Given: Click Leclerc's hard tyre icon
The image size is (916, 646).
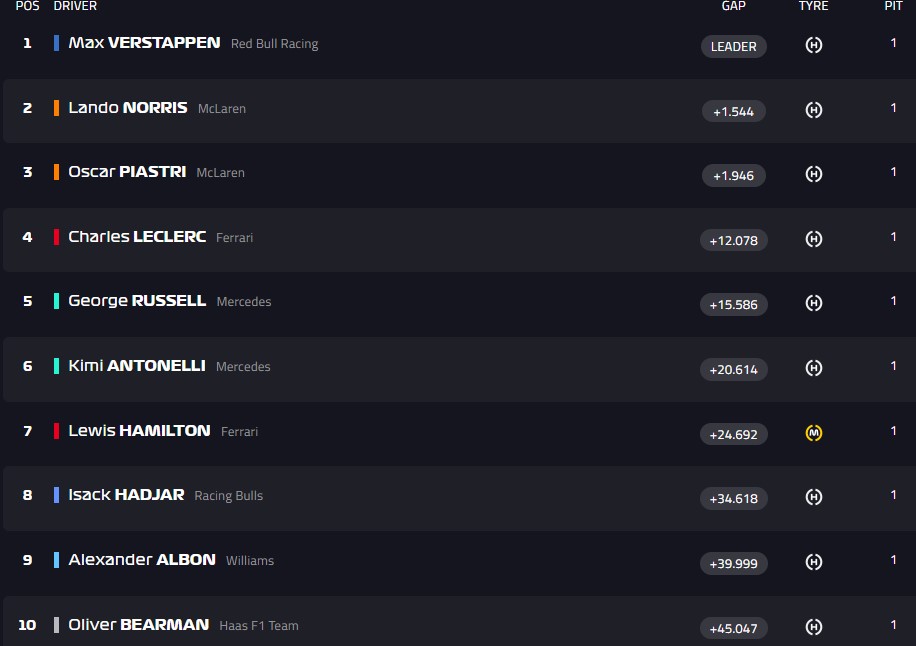Looking at the screenshot, I should point(814,239).
